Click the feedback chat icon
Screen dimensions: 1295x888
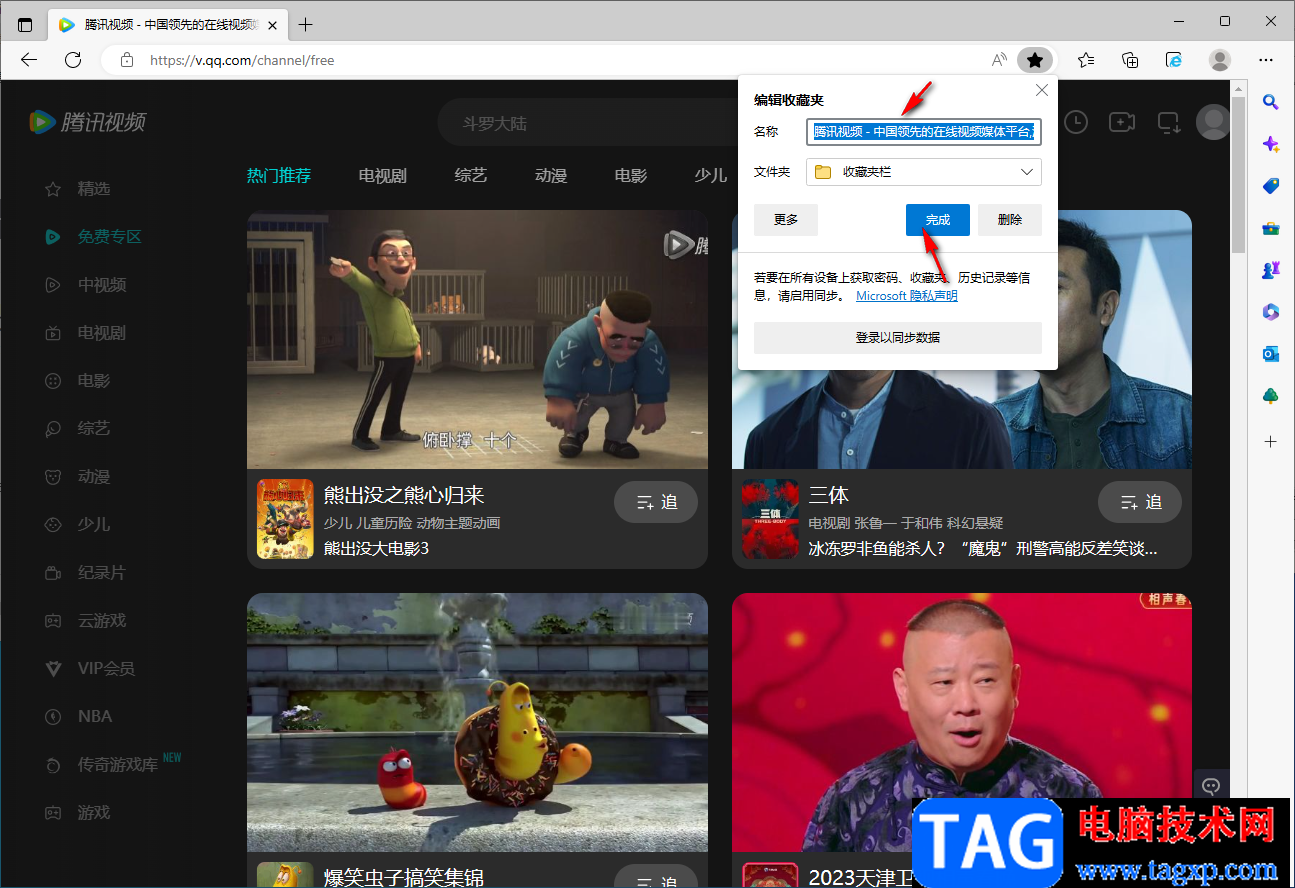pos(1211,786)
